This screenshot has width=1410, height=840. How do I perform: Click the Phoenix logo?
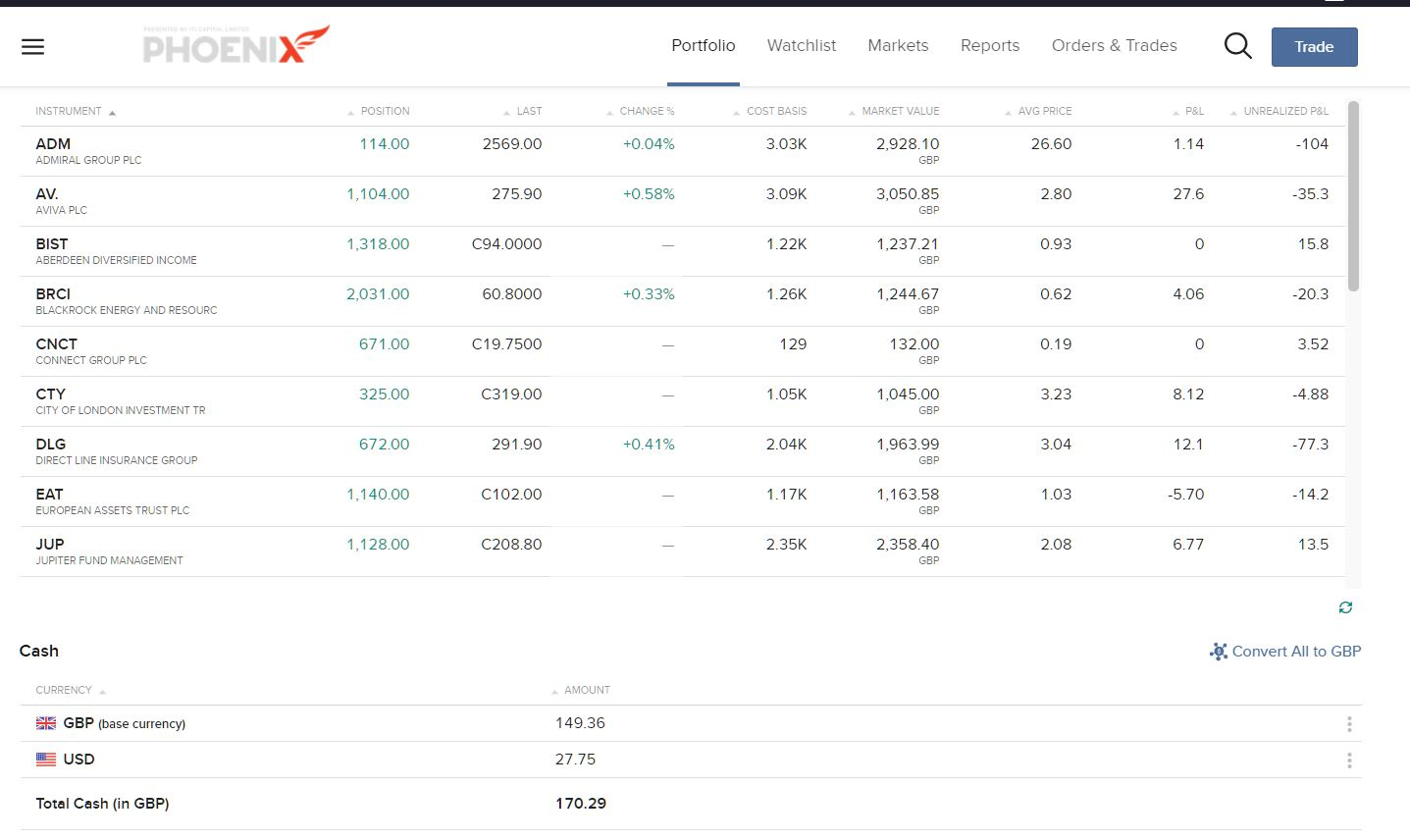[x=235, y=45]
